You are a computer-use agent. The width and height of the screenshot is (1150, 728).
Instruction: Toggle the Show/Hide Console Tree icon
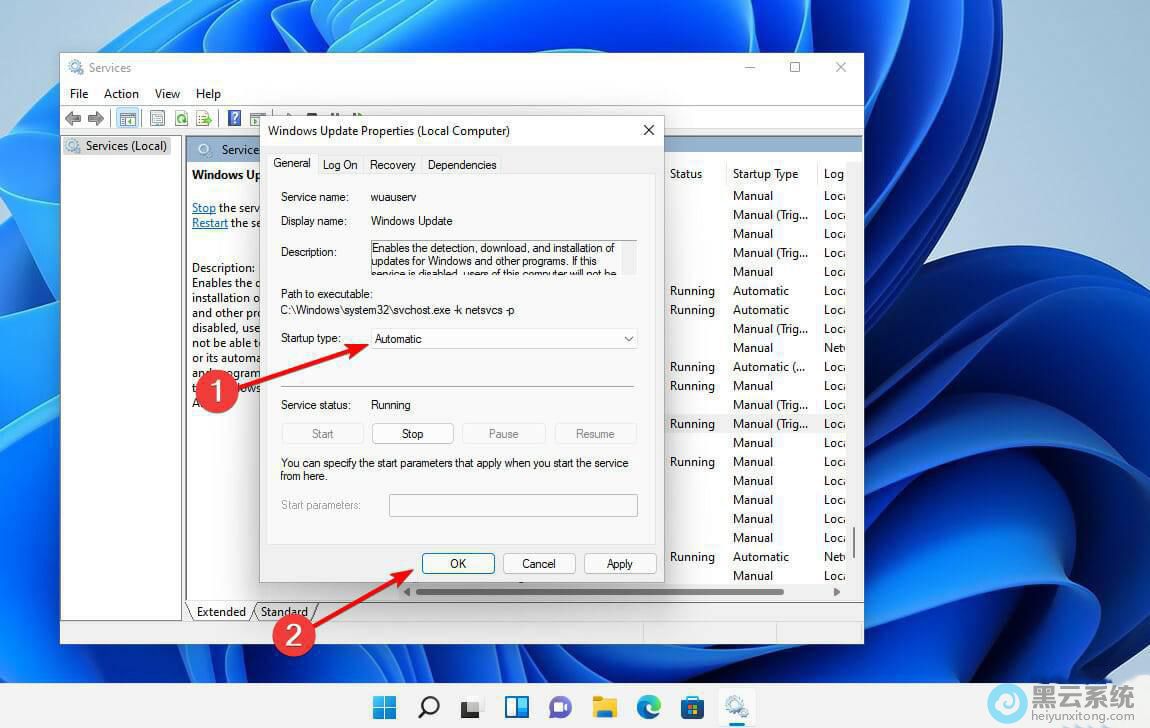(128, 119)
